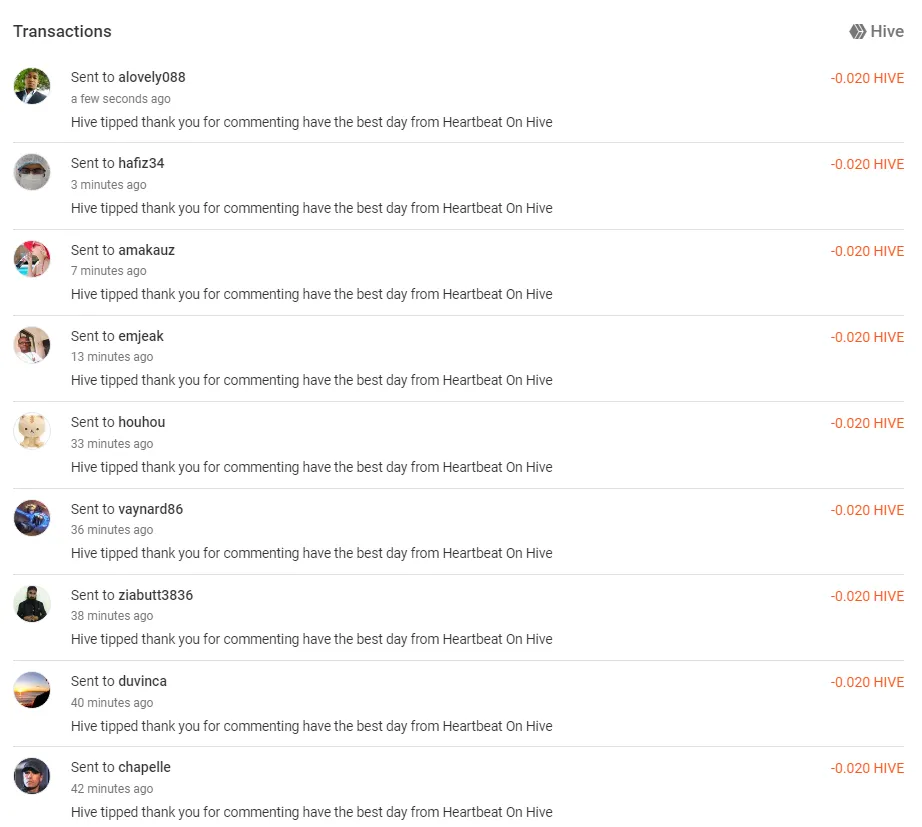Click the memo text in amakauz's transaction
This screenshot has height=827, width=922.
click(x=312, y=294)
